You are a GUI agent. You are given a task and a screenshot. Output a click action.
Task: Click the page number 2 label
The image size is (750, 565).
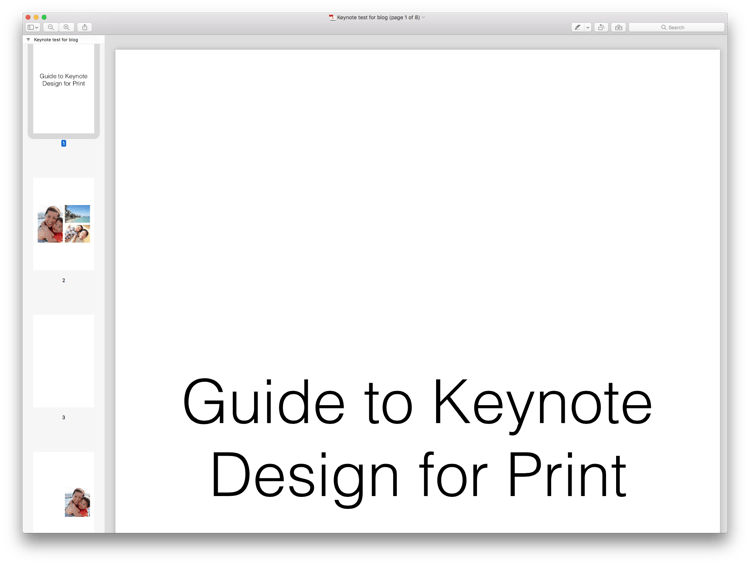click(x=64, y=280)
